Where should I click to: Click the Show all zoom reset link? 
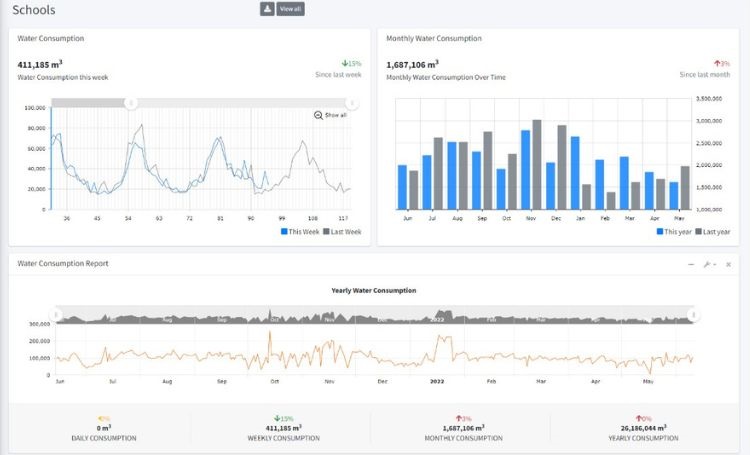pyautogui.click(x=336, y=115)
